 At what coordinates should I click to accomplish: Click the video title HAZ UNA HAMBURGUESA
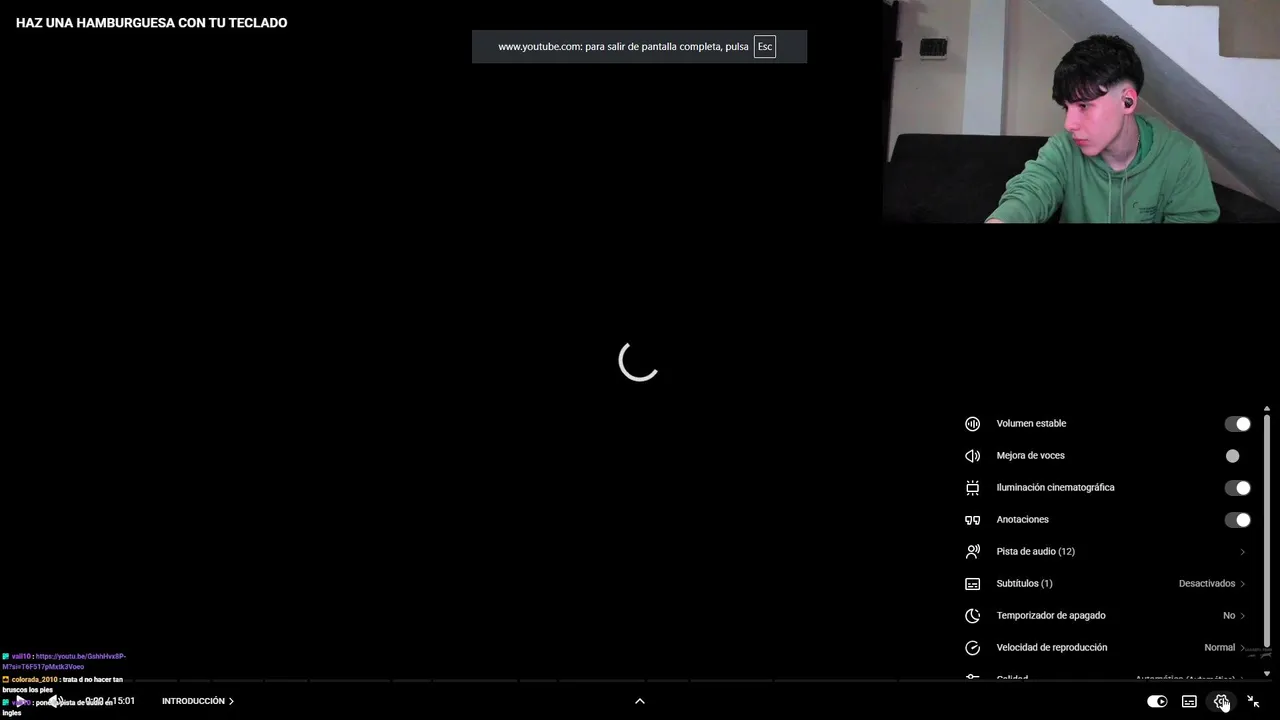pyautogui.click(x=151, y=23)
